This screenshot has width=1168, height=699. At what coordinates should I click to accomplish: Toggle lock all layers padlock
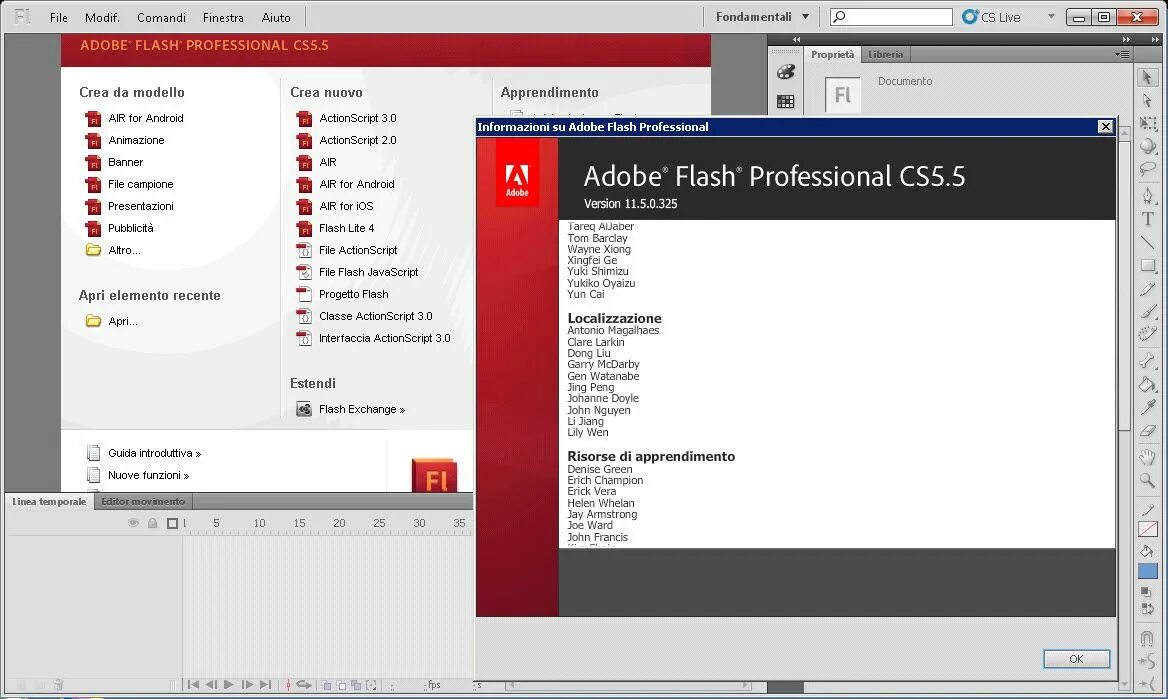[x=153, y=523]
